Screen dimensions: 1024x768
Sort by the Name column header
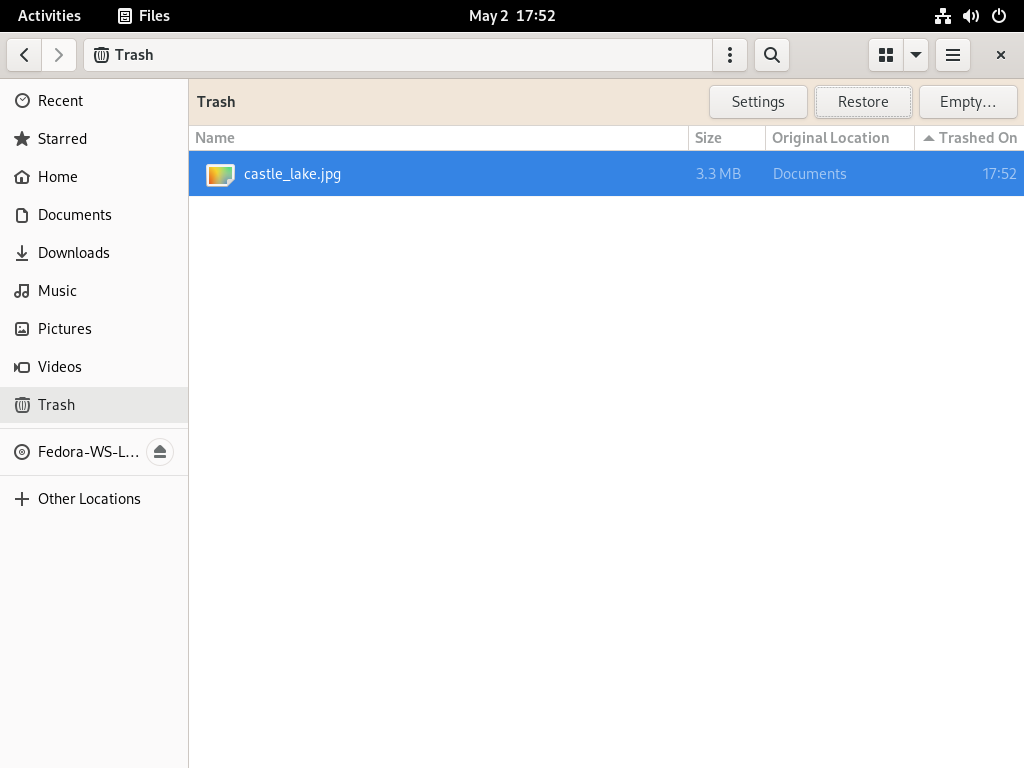438,138
